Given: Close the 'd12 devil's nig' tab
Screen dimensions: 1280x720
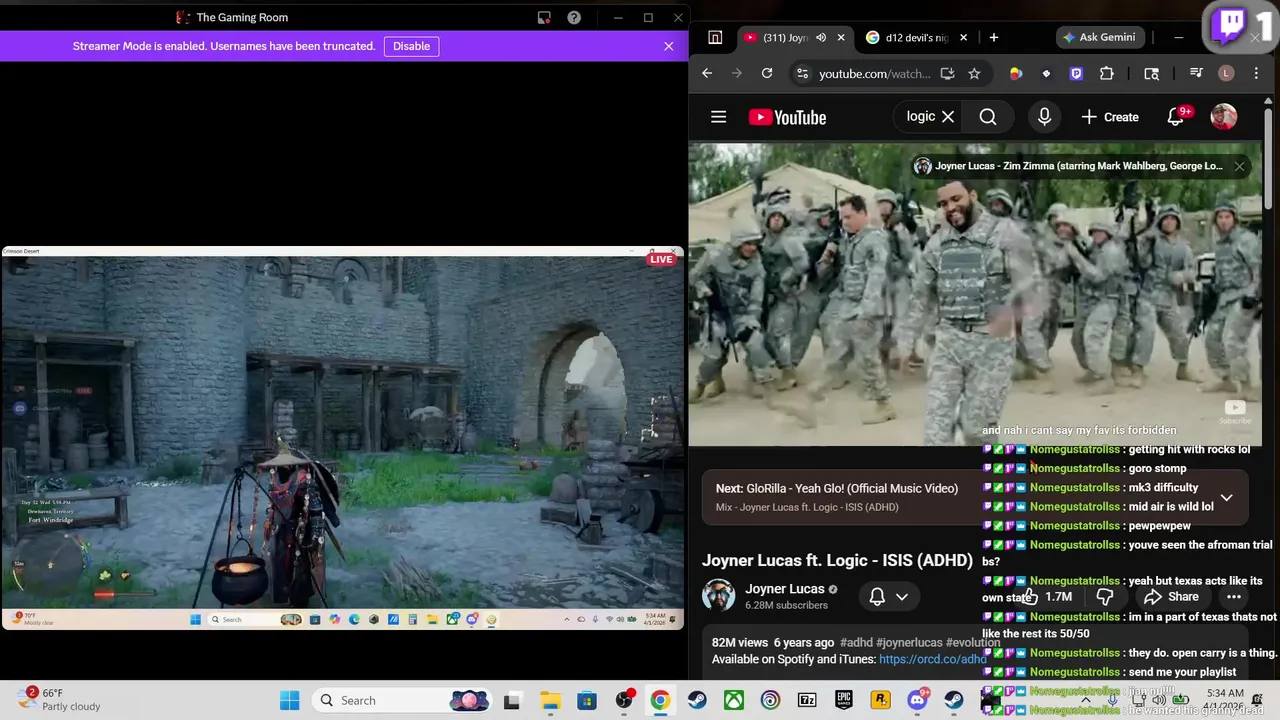Looking at the screenshot, I should (x=963, y=37).
